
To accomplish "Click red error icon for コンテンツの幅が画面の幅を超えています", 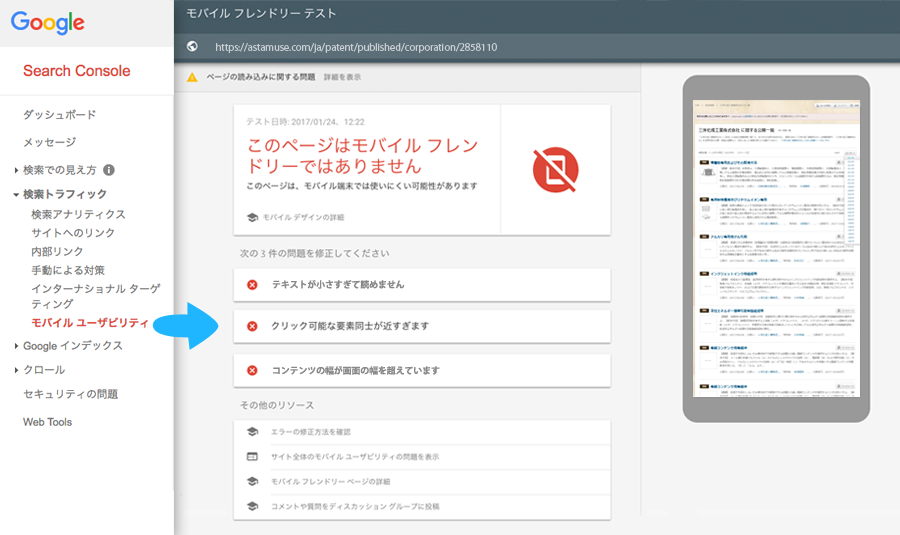I will pyautogui.click(x=252, y=370).
